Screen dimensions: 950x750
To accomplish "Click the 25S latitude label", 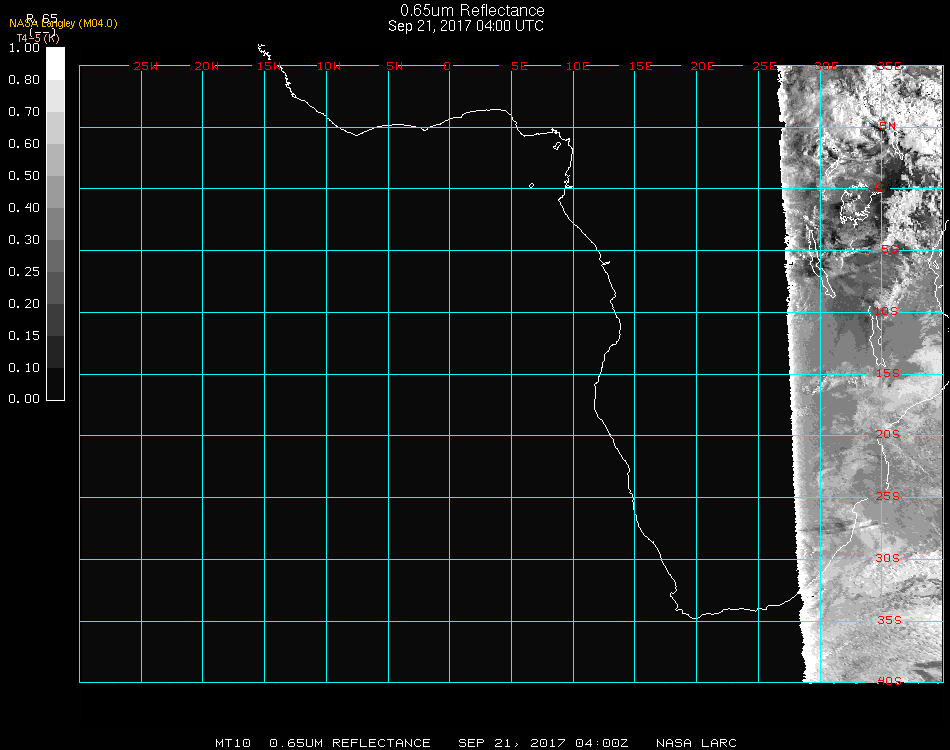I will [x=889, y=496].
